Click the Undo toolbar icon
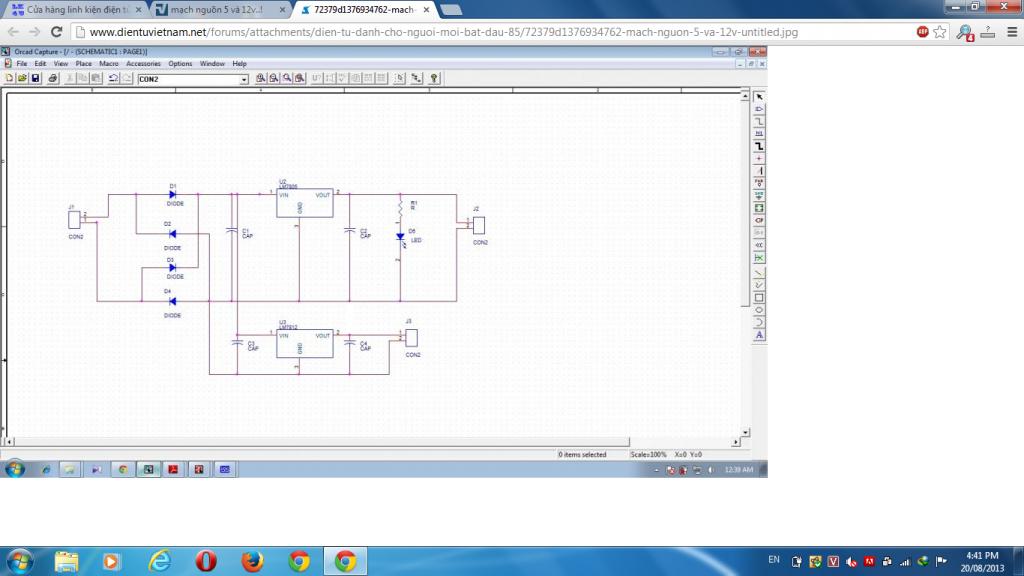 point(113,78)
